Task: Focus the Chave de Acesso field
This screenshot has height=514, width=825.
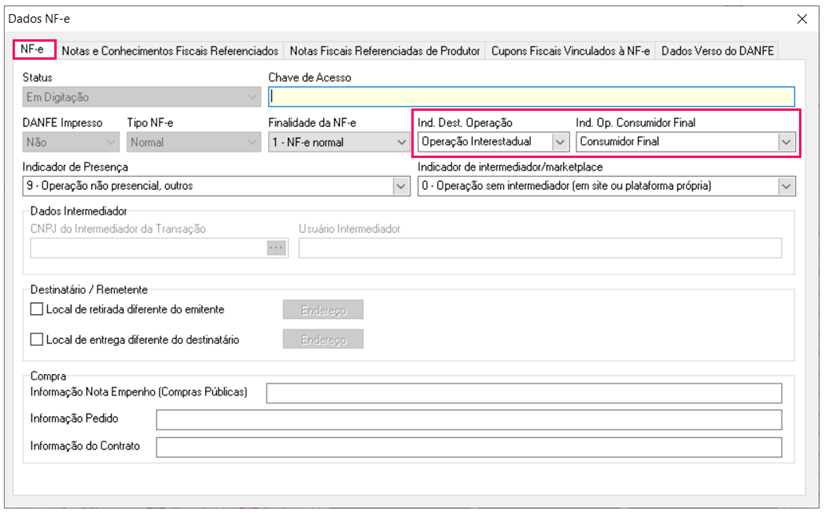Action: pyautogui.click(x=531, y=97)
